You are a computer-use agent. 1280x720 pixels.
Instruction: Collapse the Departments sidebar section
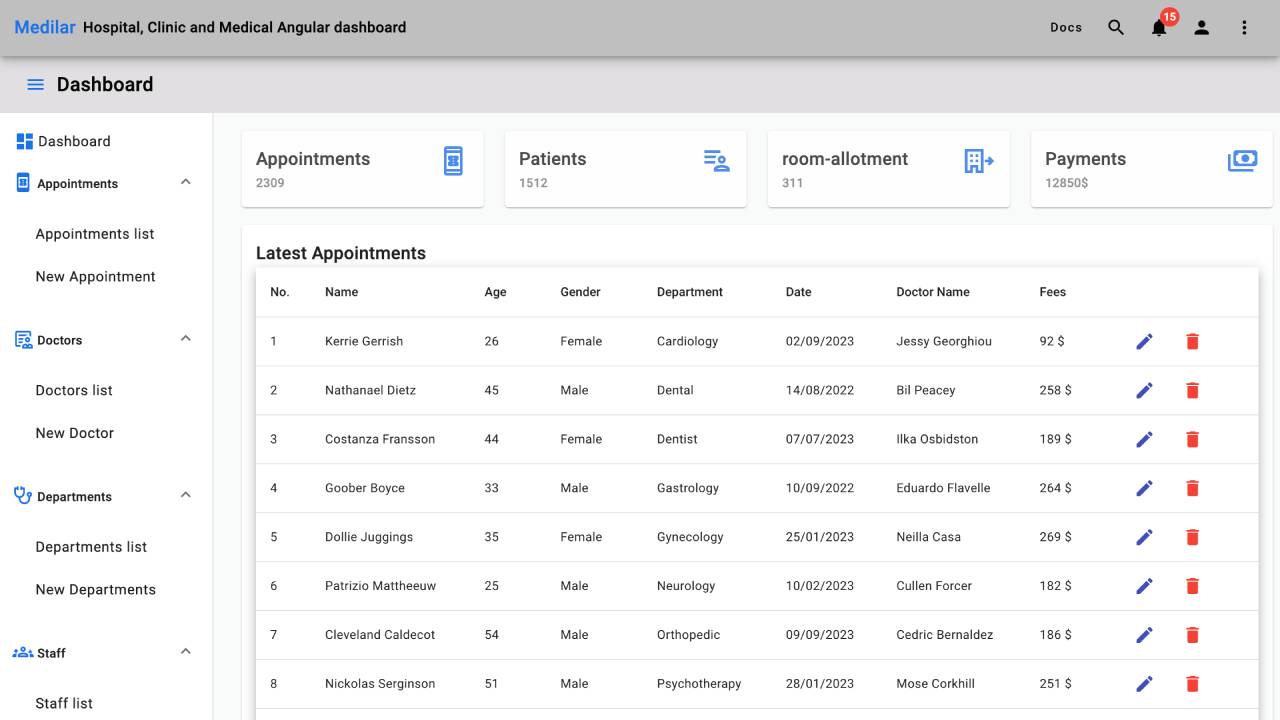tap(185, 493)
